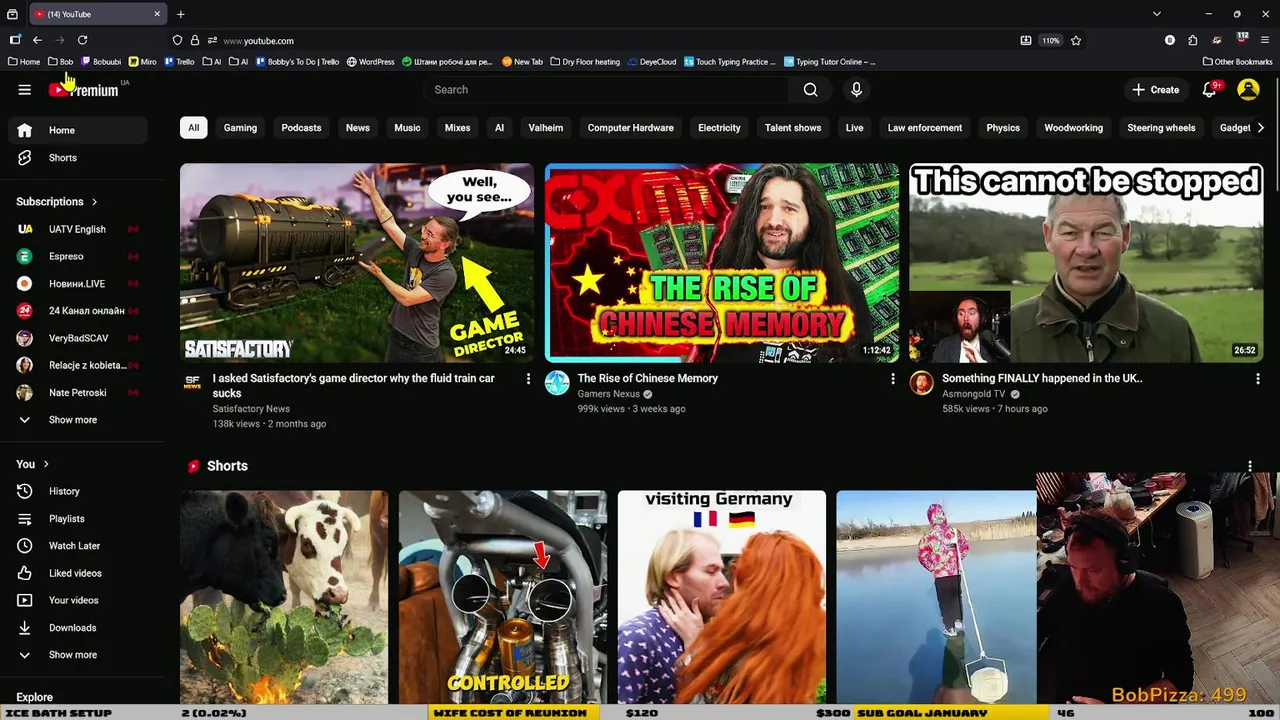Select the Podcasts filter chip

[x=301, y=128]
